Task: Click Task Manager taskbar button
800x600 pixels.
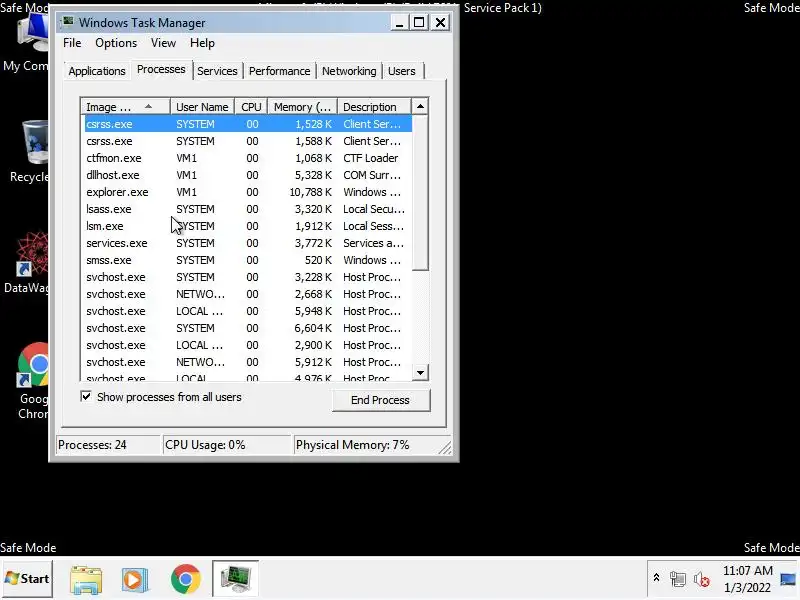Action: tap(235, 579)
